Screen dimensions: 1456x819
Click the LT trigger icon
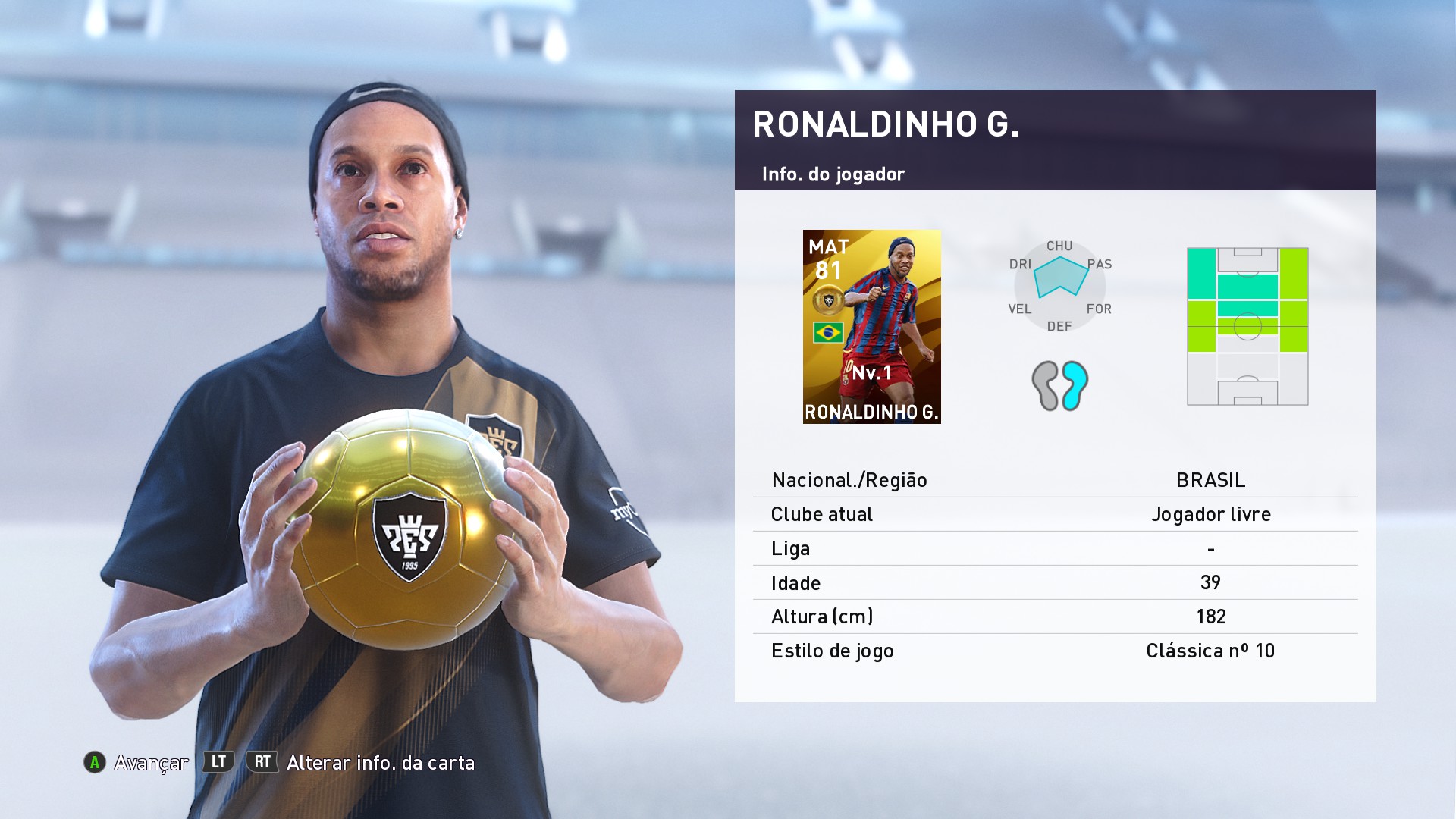pos(218,762)
